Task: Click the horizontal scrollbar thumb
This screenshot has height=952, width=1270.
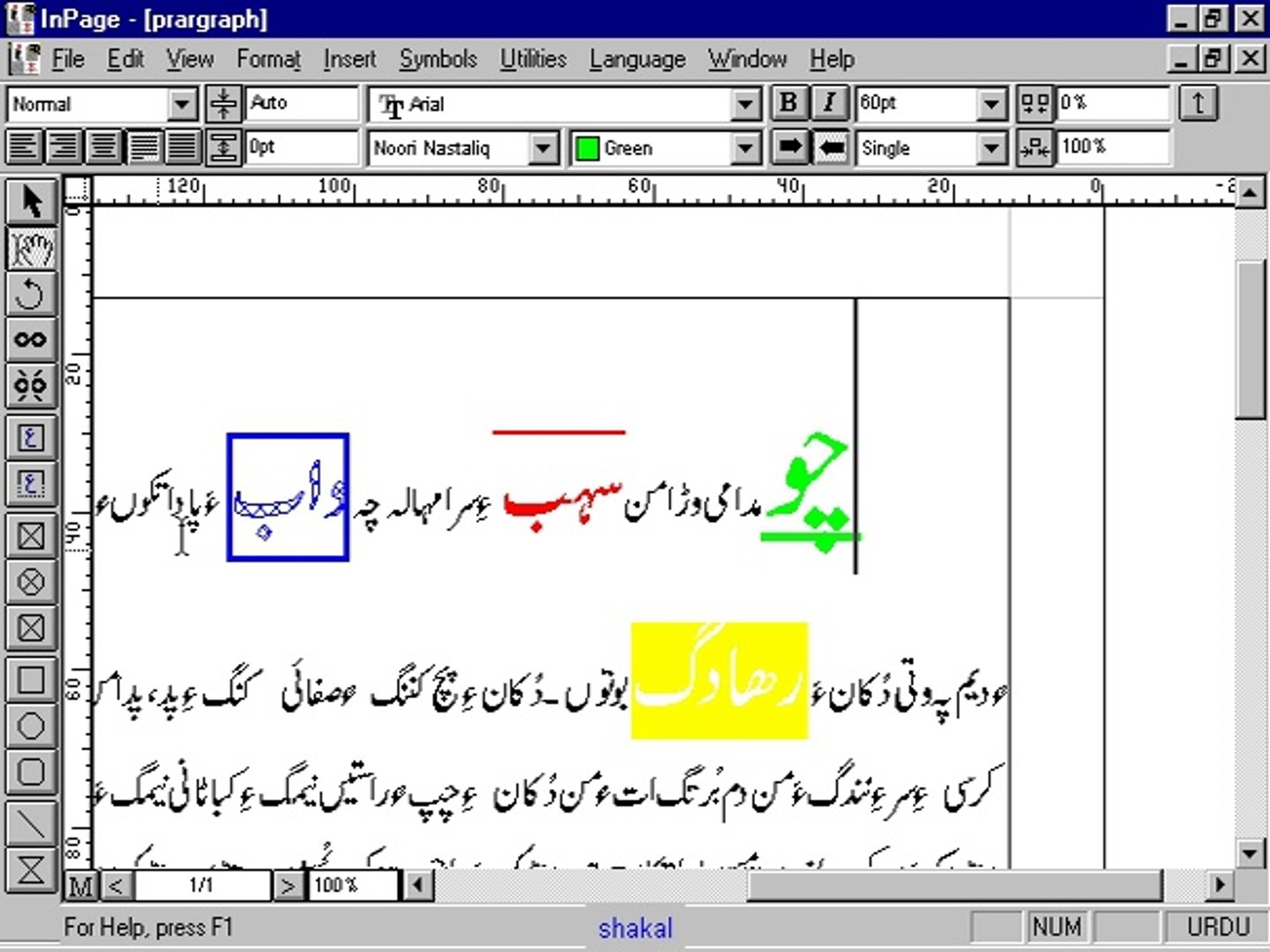Action: (x=954, y=885)
